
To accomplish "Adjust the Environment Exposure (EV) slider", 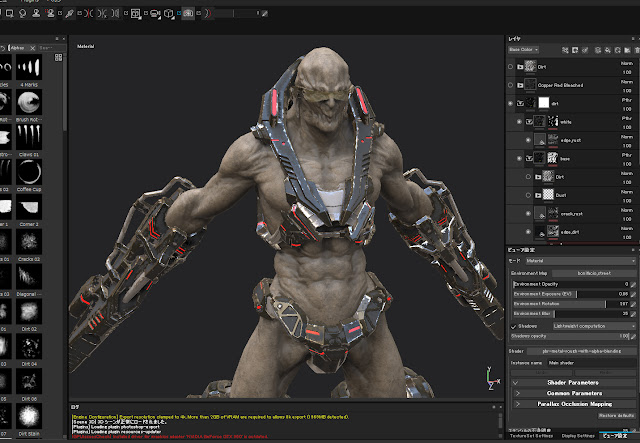I will [x=571, y=294].
